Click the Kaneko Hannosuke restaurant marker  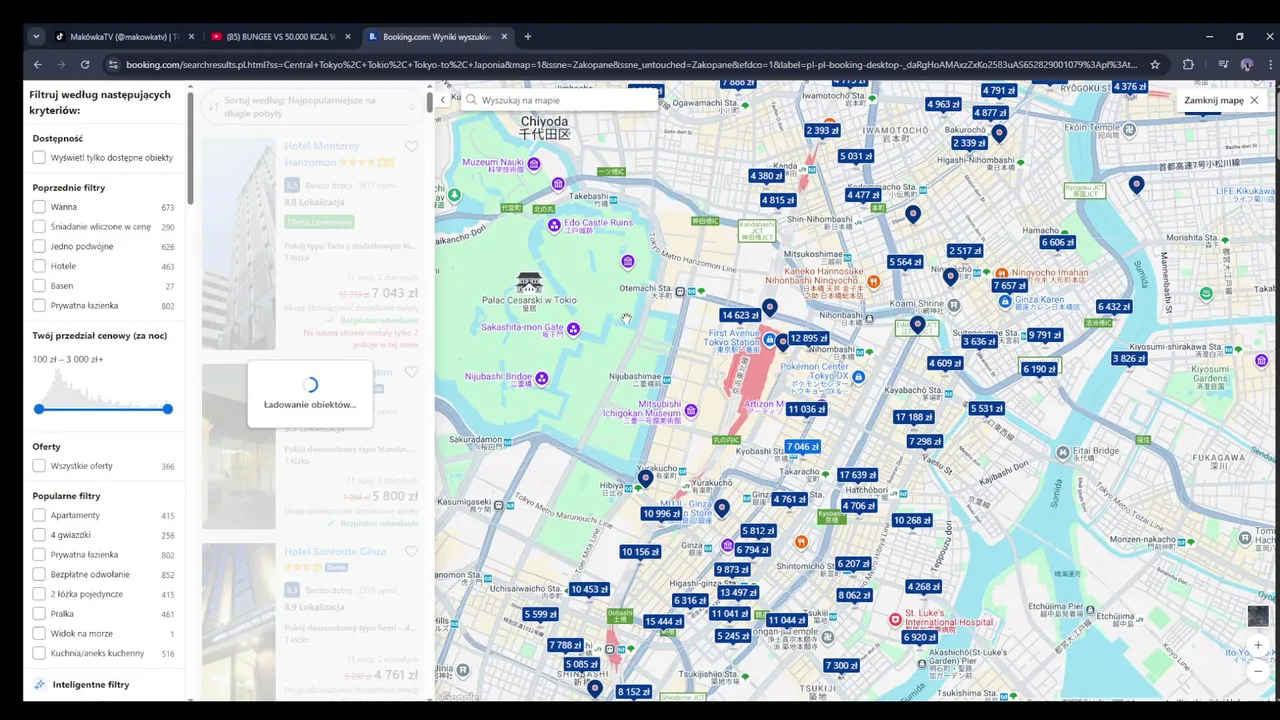(873, 282)
